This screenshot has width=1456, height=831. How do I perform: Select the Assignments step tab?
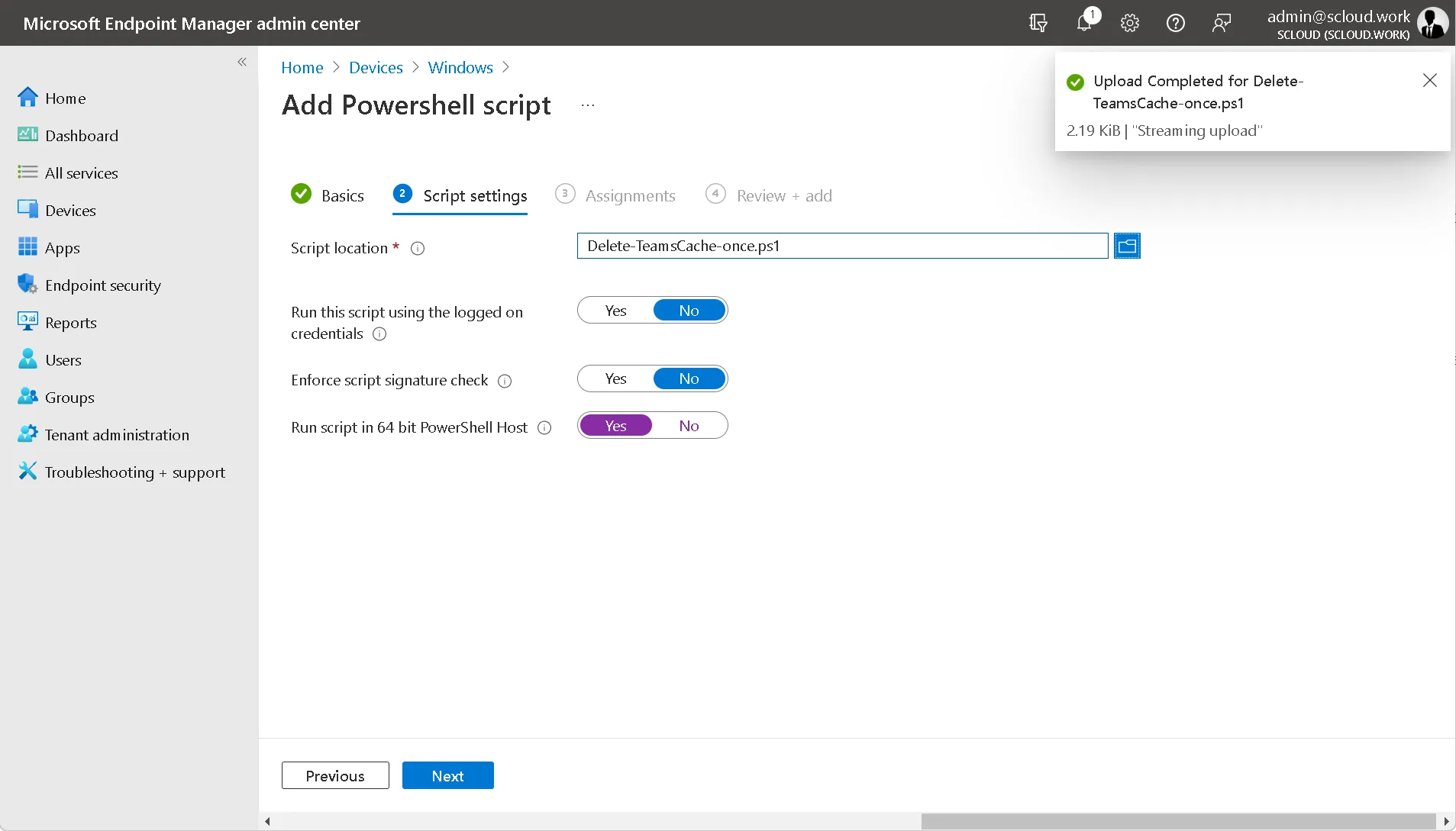[x=615, y=195]
